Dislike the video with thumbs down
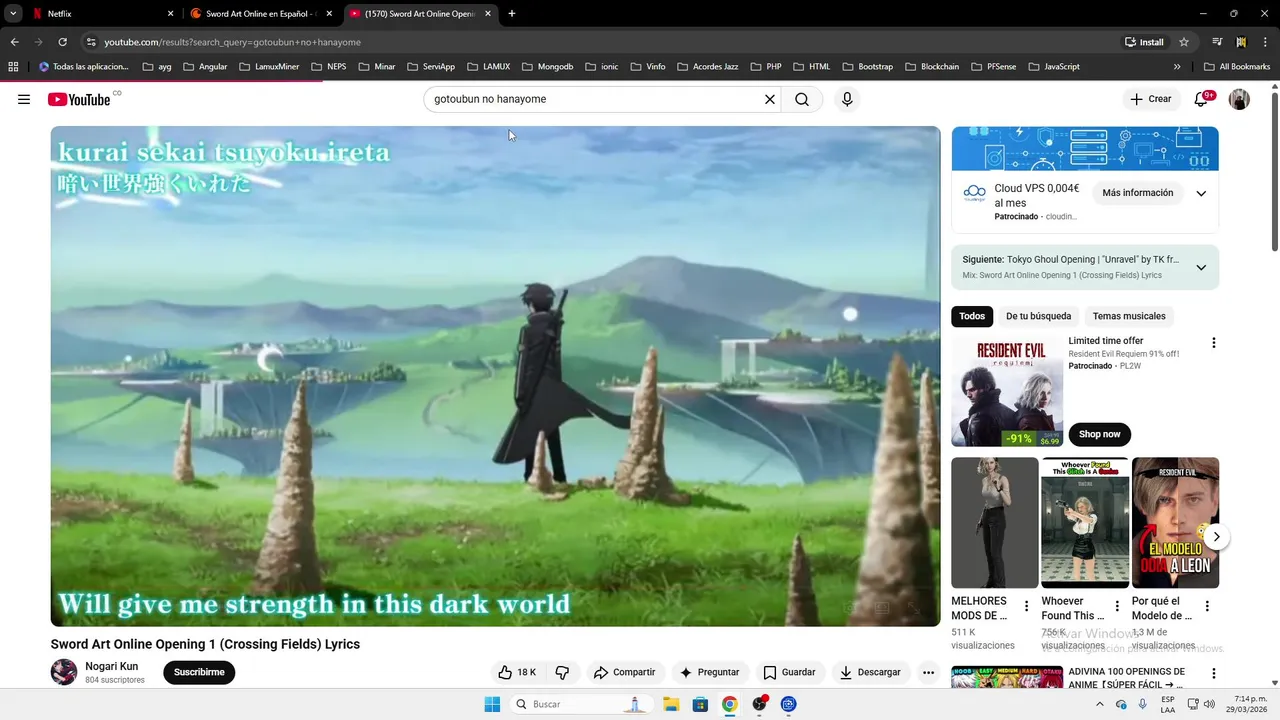The width and height of the screenshot is (1280, 720). 562,672
